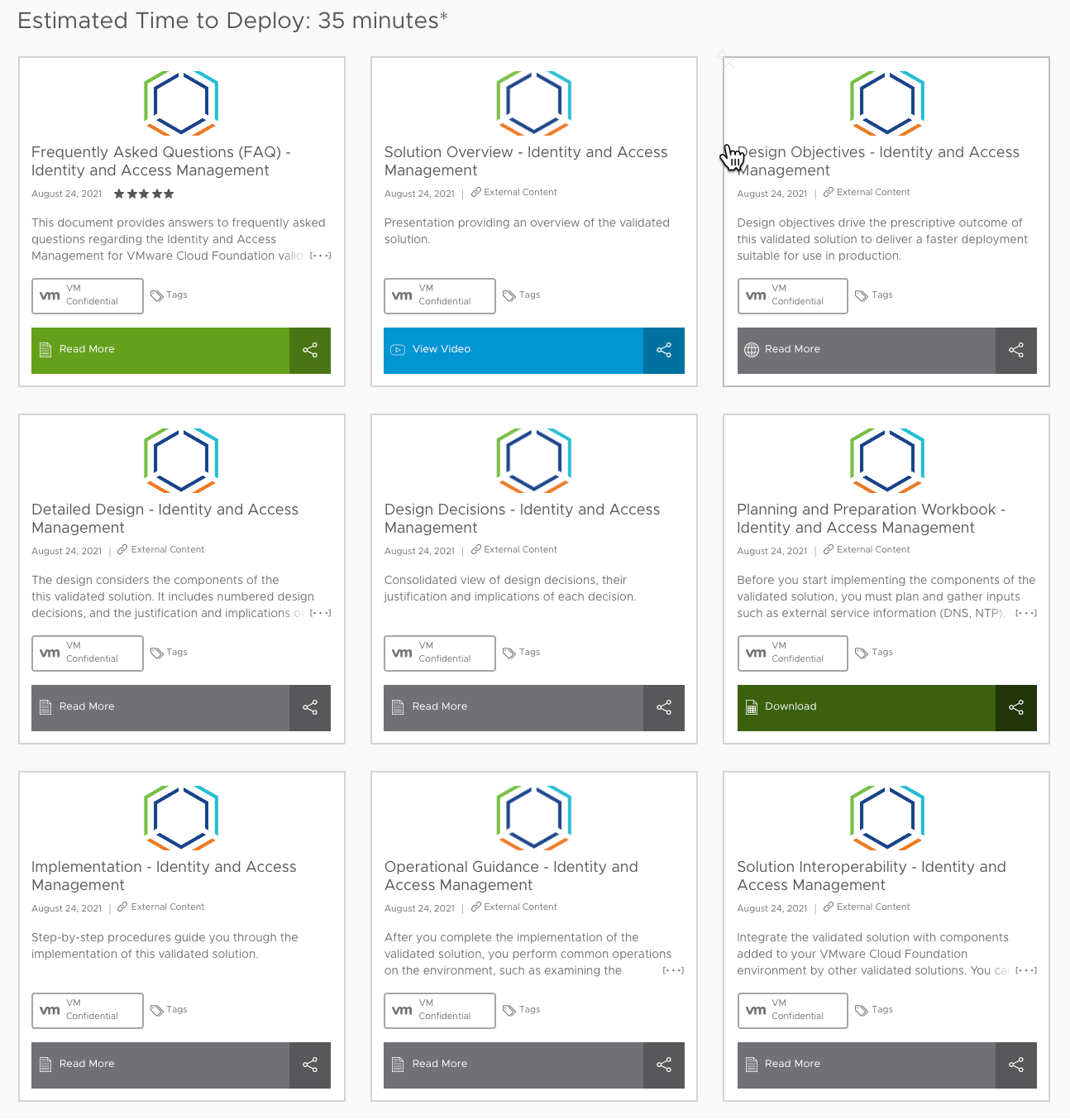Click the VM Confidential badge on Detailed Design

tap(87, 653)
